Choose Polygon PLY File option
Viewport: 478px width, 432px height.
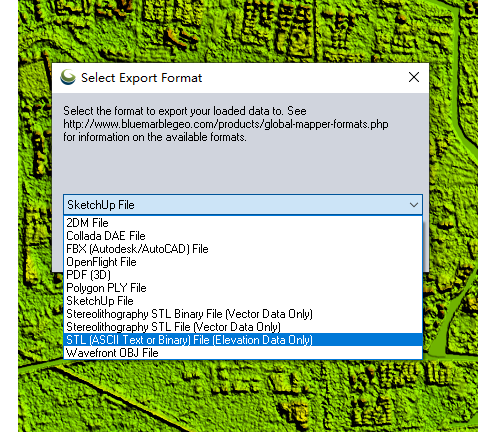(243, 288)
